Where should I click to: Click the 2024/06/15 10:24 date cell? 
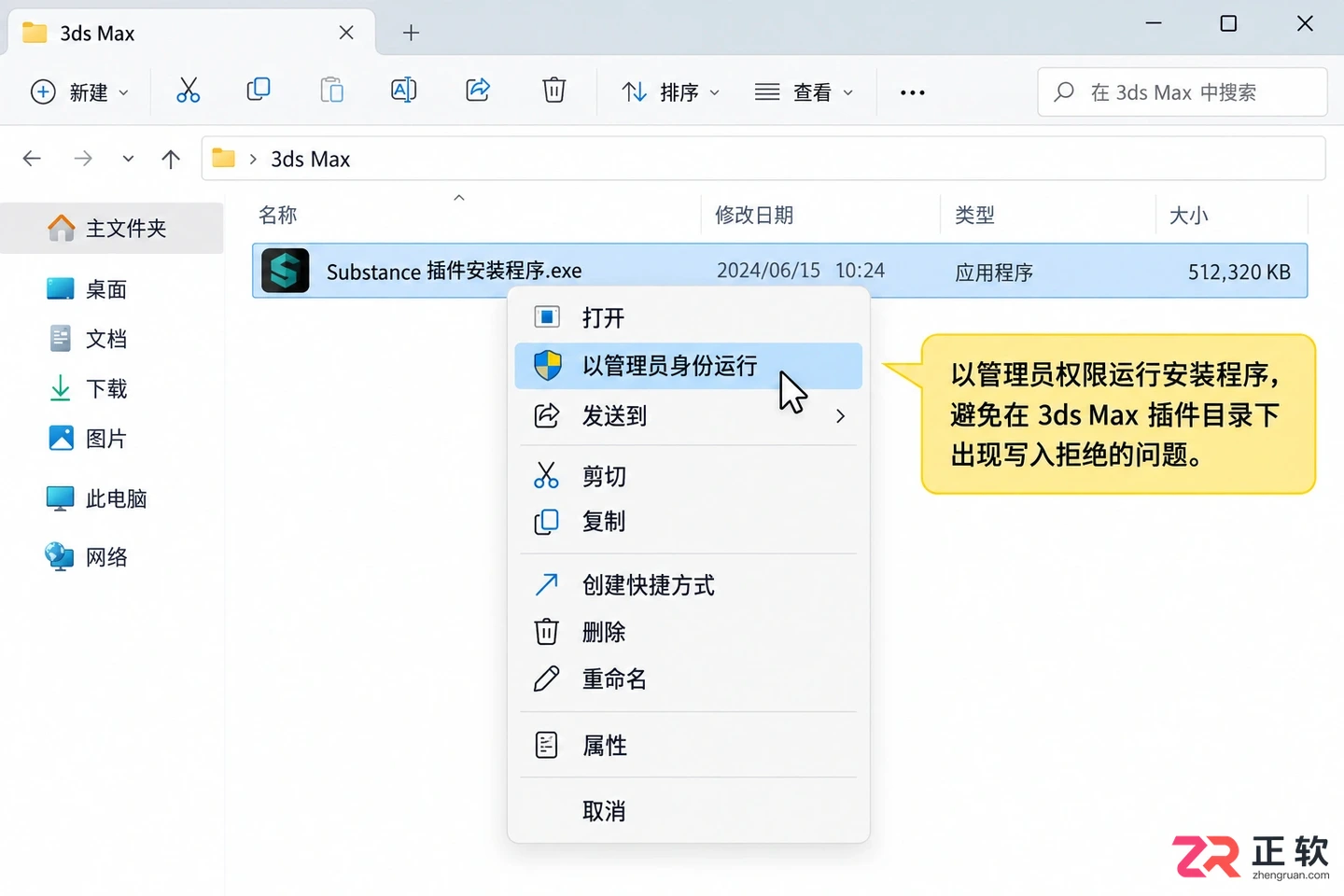[801, 271]
